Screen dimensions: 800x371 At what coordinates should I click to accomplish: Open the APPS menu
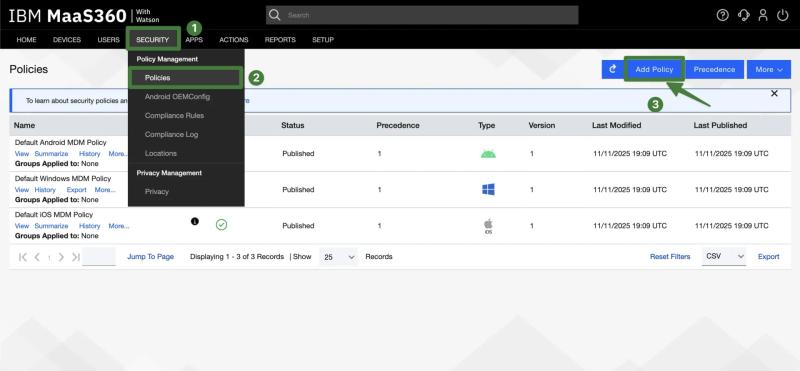194,40
